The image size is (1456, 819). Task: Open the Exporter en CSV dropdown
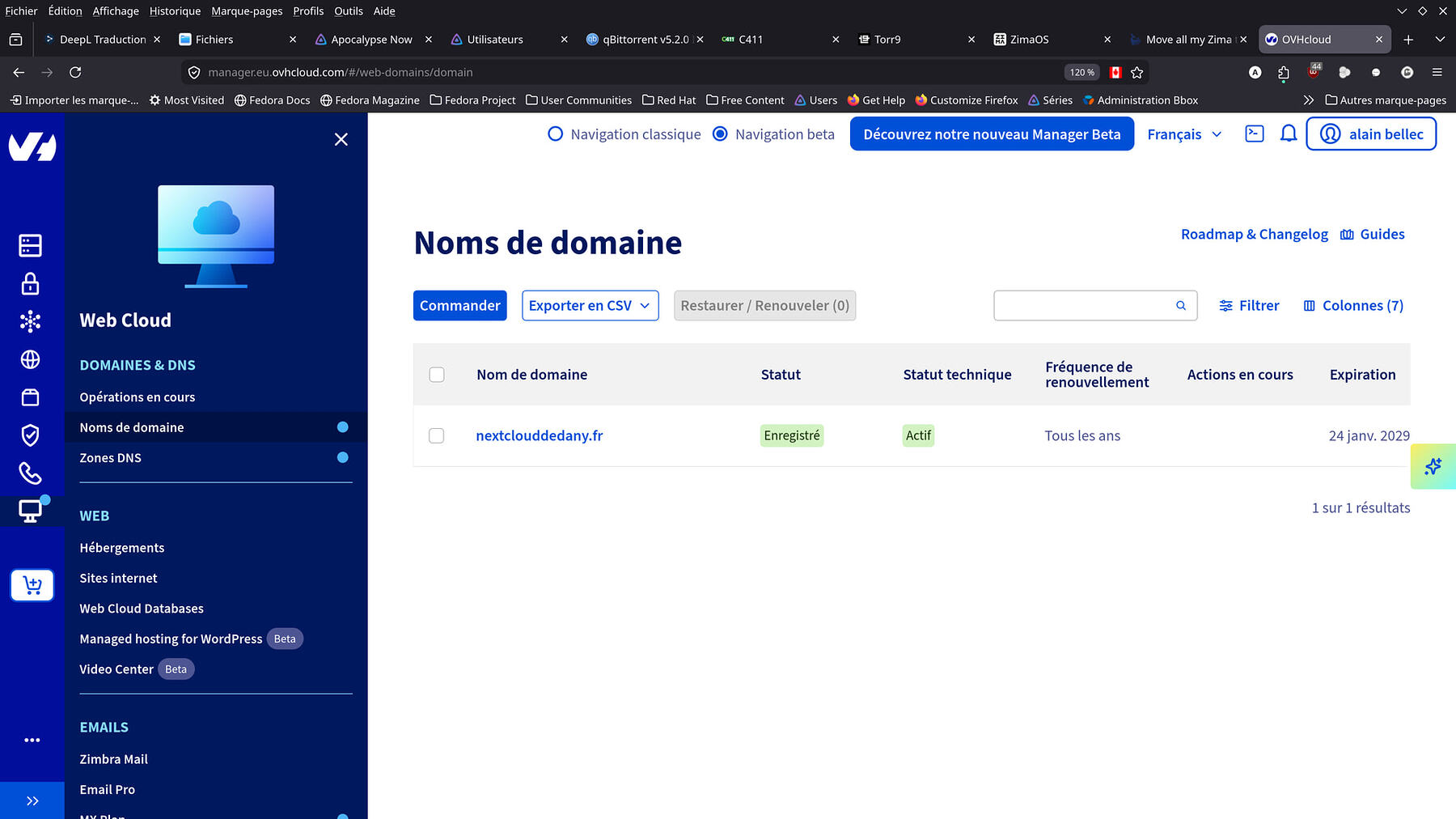(x=590, y=305)
